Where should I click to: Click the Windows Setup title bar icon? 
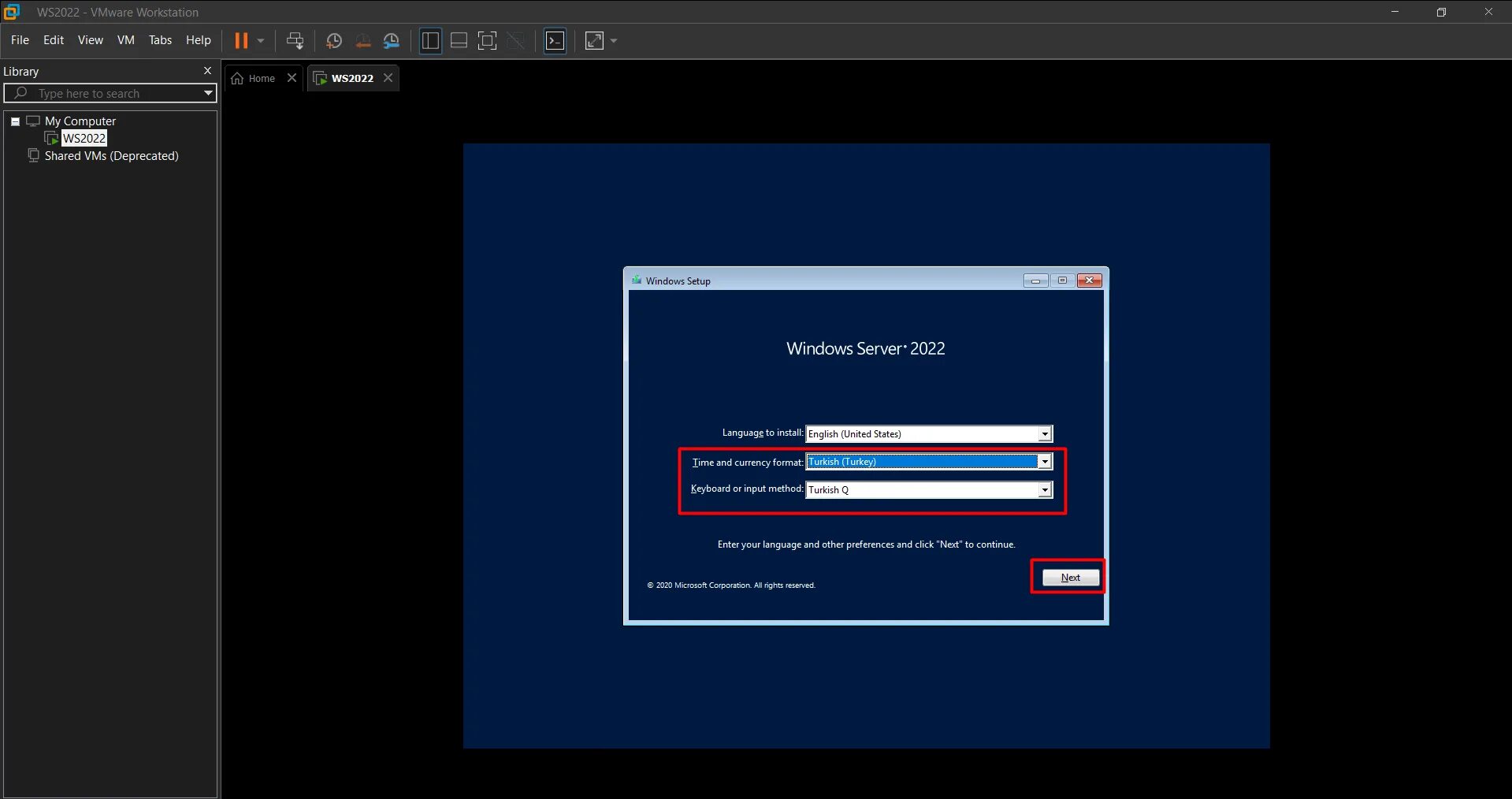[637, 280]
